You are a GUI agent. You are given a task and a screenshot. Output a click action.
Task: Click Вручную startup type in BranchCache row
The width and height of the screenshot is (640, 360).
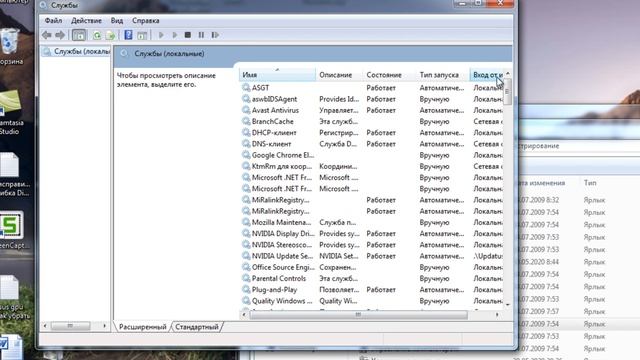click(x=434, y=122)
